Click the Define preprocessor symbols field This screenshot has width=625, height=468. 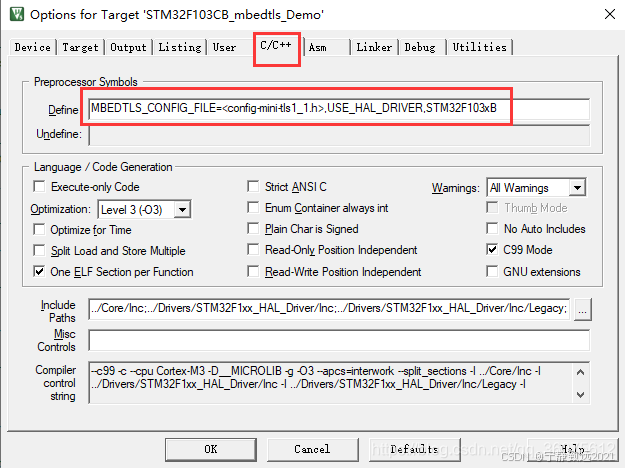[339, 108]
